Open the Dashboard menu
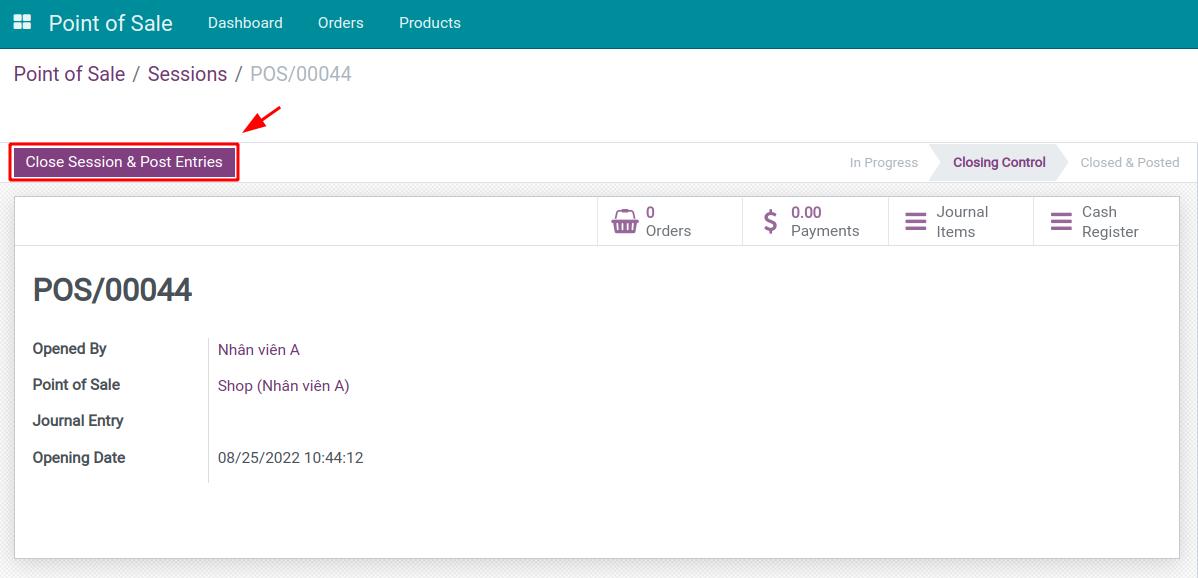This screenshot has height=578, width=1198. (x=245, y=23)
